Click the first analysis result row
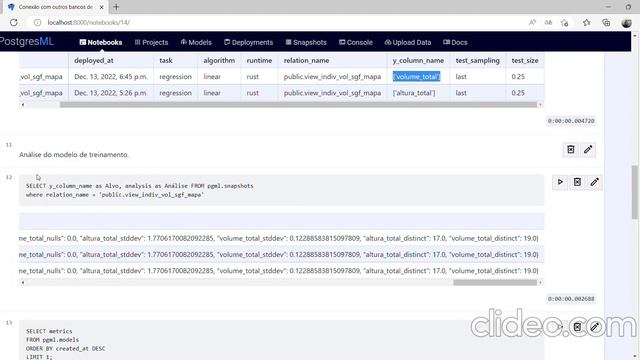The image size is (640, 360). pyautogui.click(x=281, y=238)
